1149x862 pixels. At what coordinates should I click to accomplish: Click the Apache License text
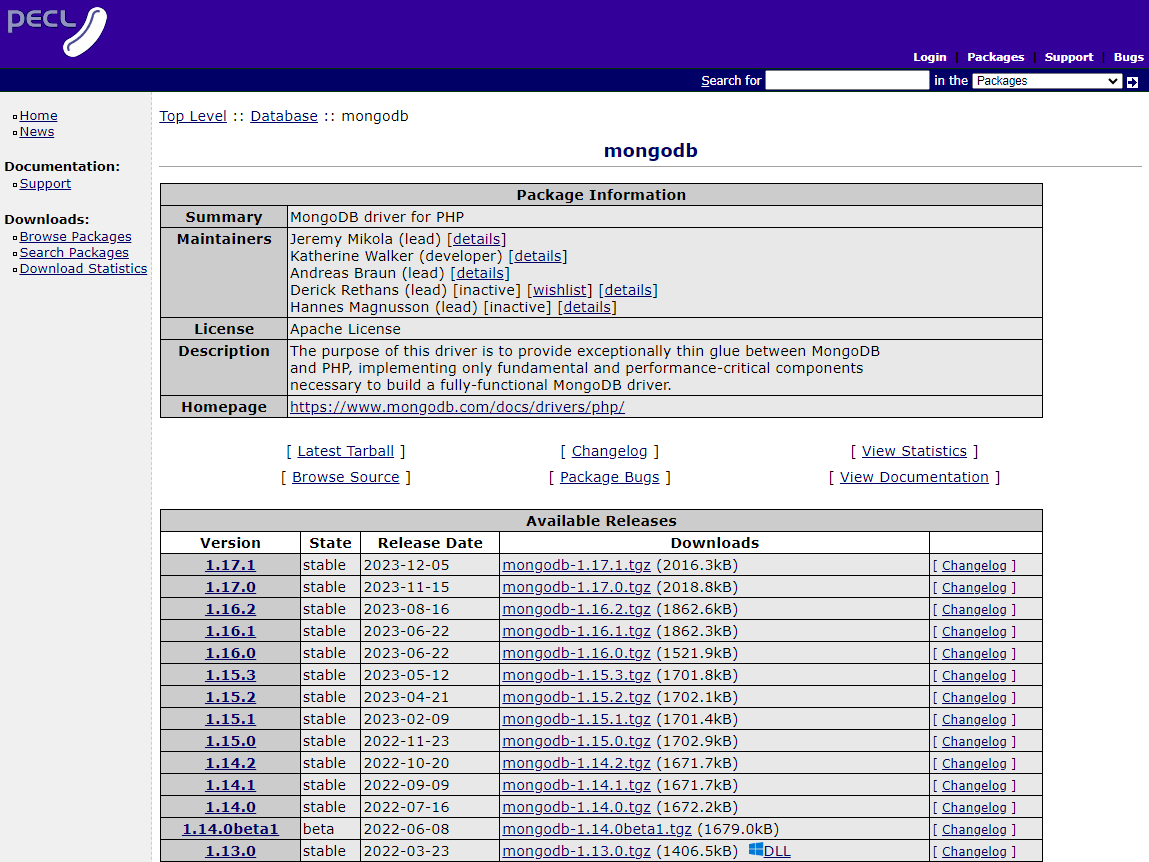pos(345,329)
